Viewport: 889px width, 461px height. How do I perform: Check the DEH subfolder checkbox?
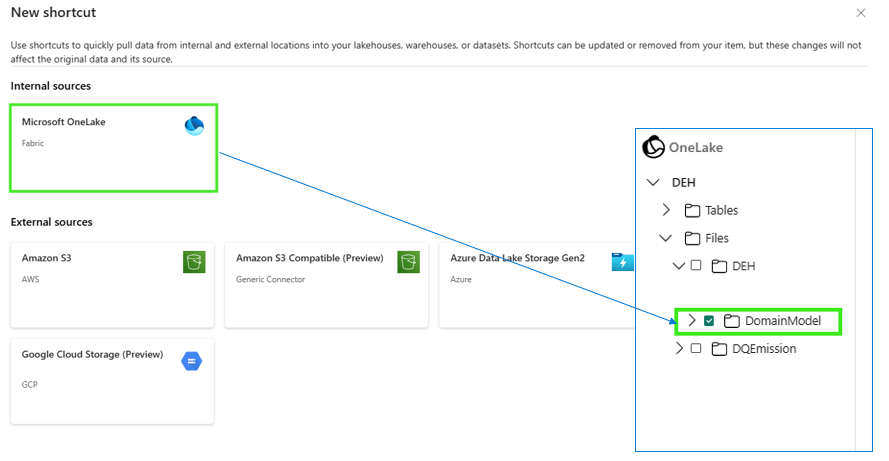[696, 266]
